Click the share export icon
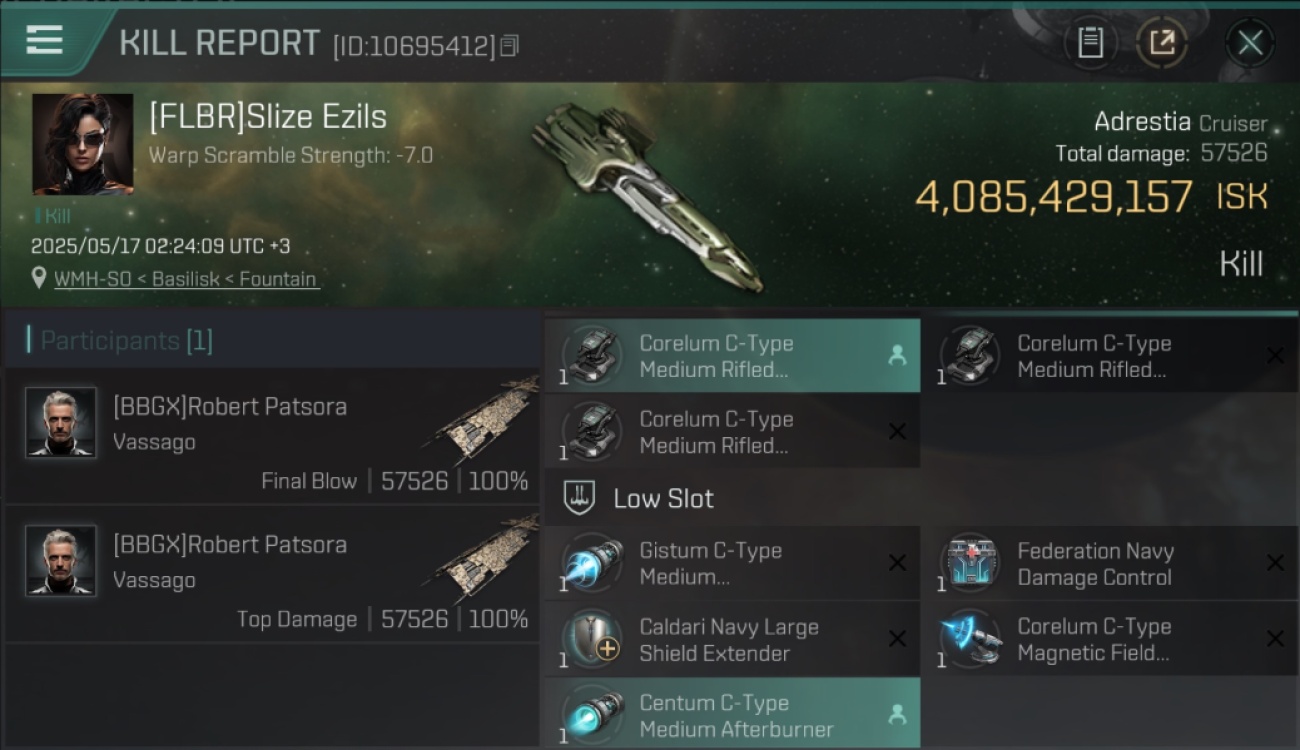 [1162, 43]
